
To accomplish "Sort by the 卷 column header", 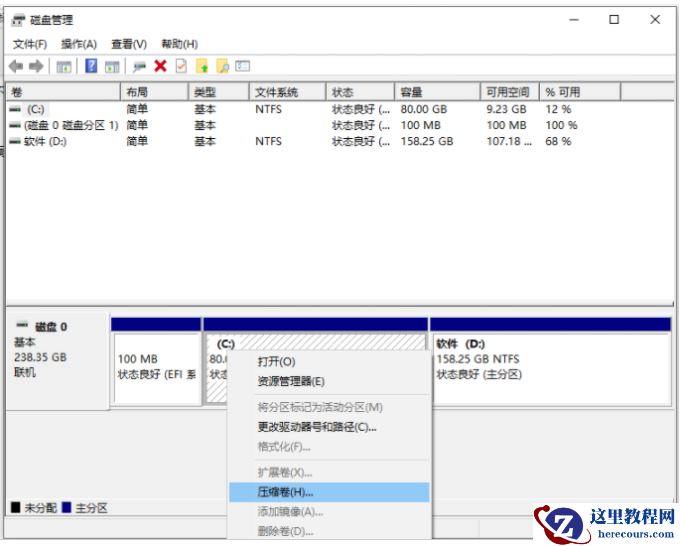I will [63, 92].
